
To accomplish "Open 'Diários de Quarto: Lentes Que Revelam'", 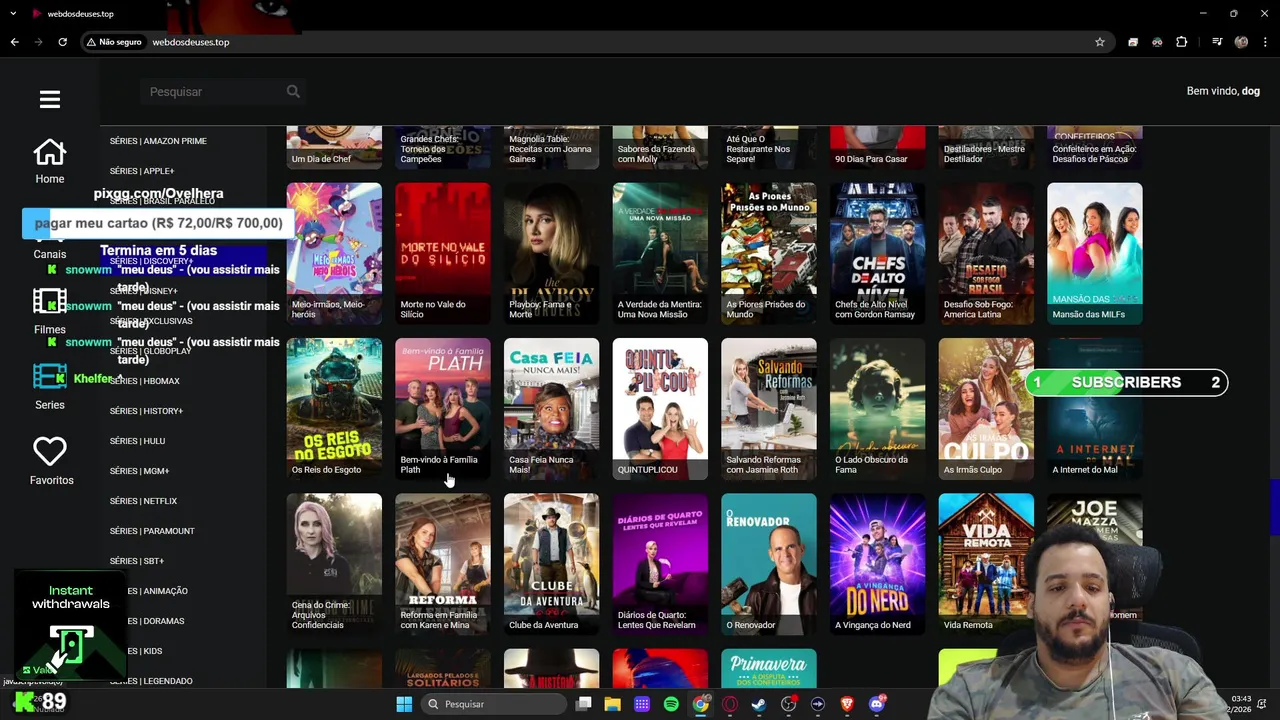I will [x=660, y=564].
